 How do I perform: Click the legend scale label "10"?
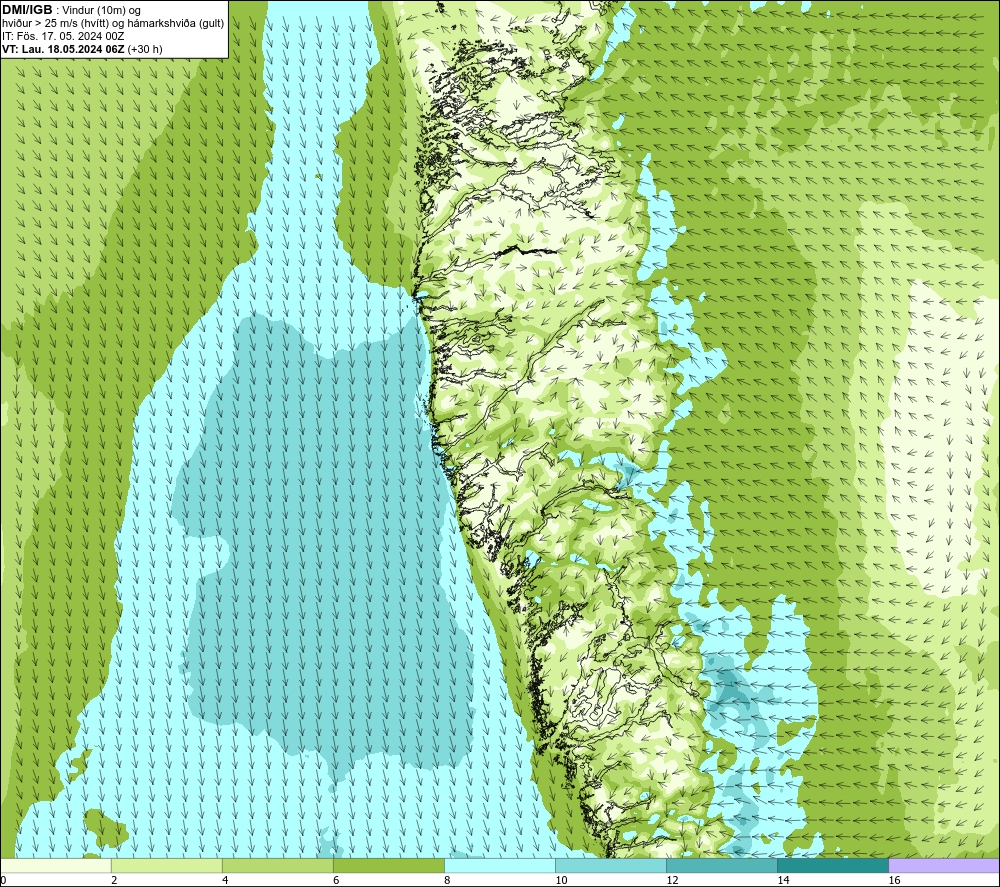[x=561, y=880]
